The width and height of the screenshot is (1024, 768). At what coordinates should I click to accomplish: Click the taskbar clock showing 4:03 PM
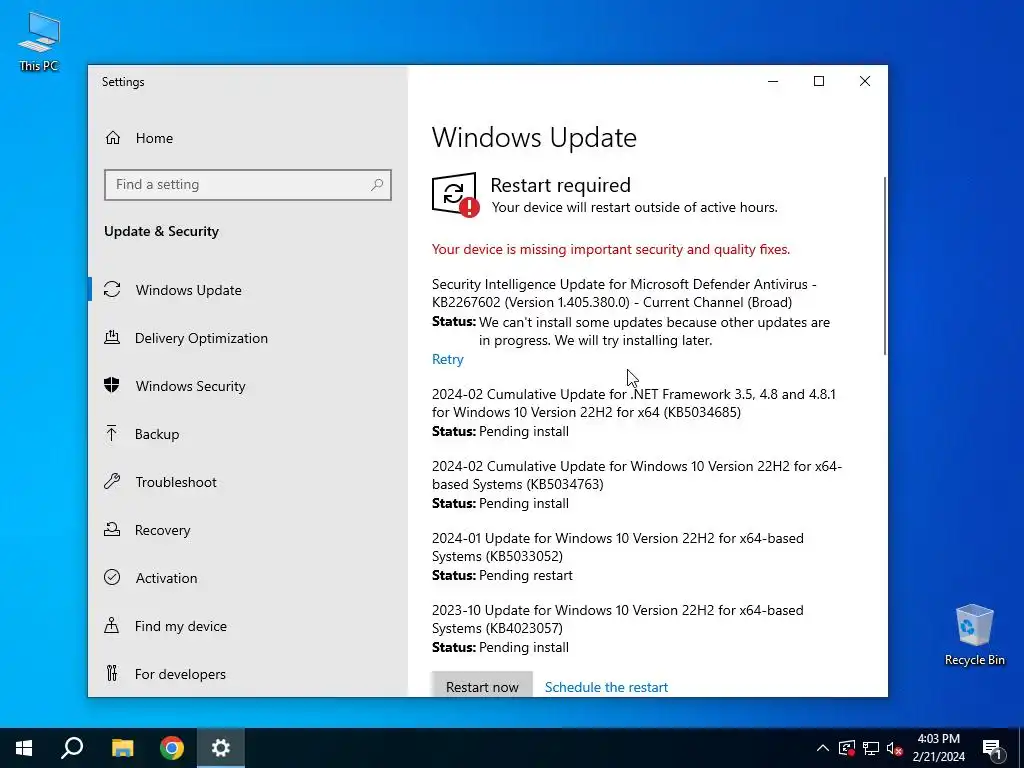coord(938,748)
